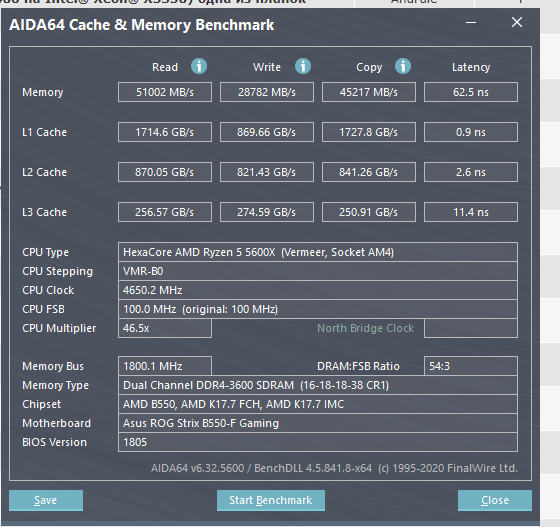Click the Motherboard field Asus ROG Strix

[x=318, y=423]
